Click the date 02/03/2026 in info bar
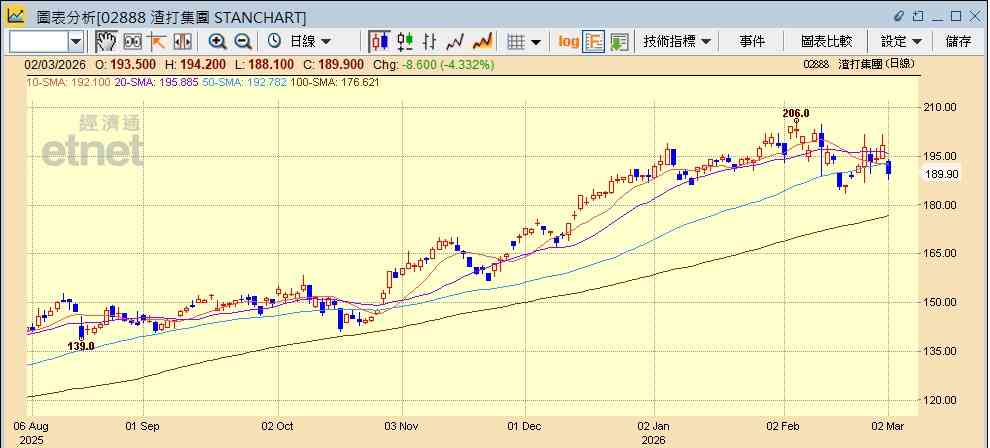The width and height of the screenshot is (990, 448). tap(56, 65)
